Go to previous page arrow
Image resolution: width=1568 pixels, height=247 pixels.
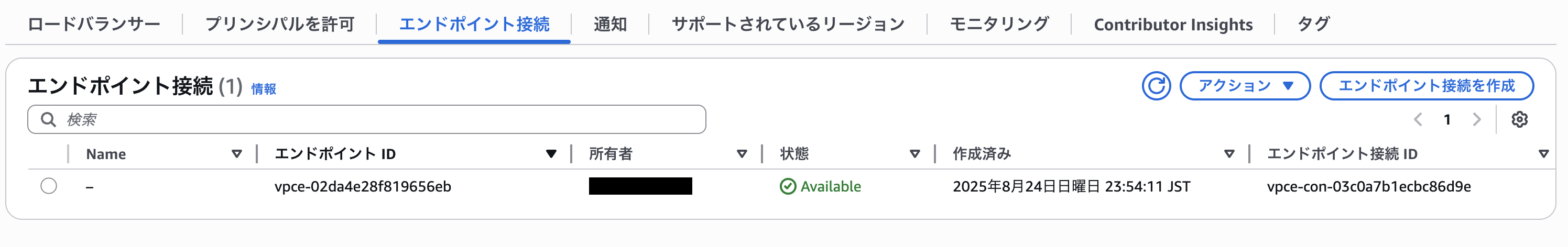1418,119
